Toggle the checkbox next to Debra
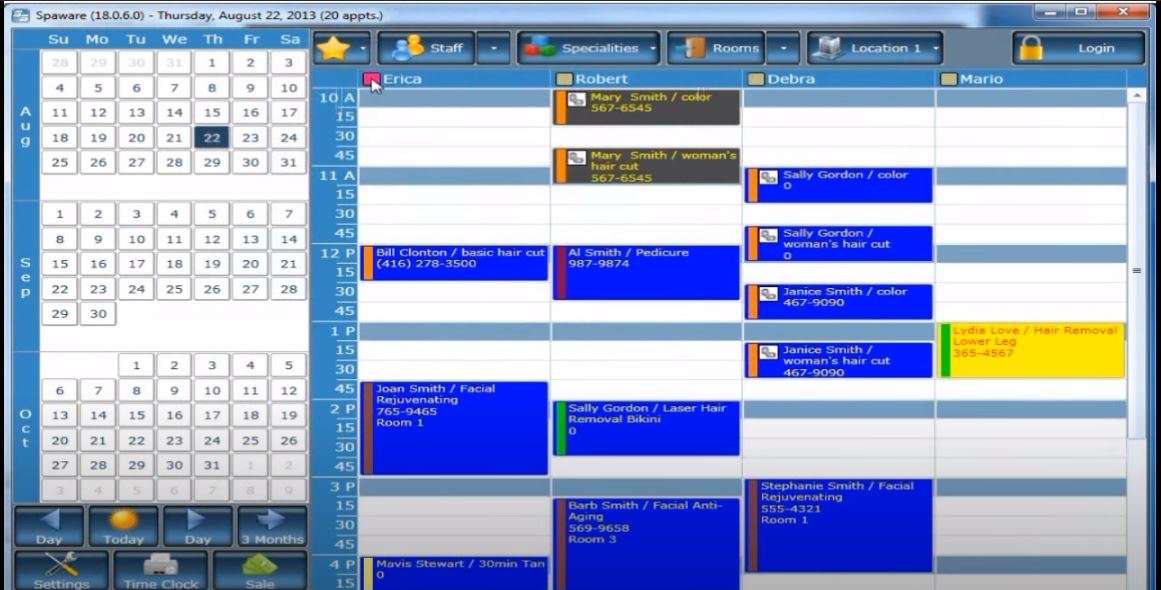1161x590 pixels. [756, 79]
